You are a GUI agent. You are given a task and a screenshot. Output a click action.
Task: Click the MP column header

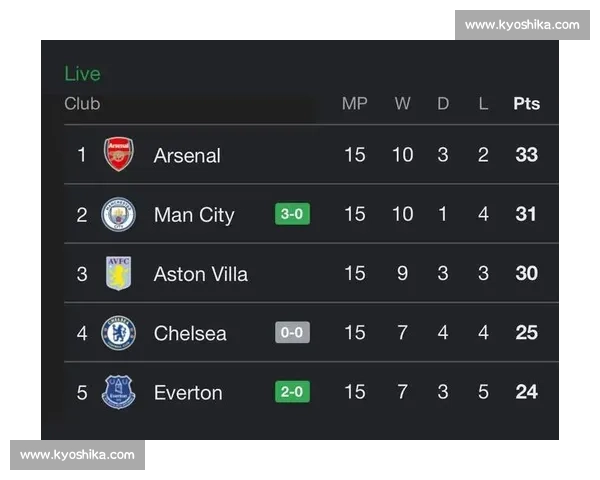355,104
